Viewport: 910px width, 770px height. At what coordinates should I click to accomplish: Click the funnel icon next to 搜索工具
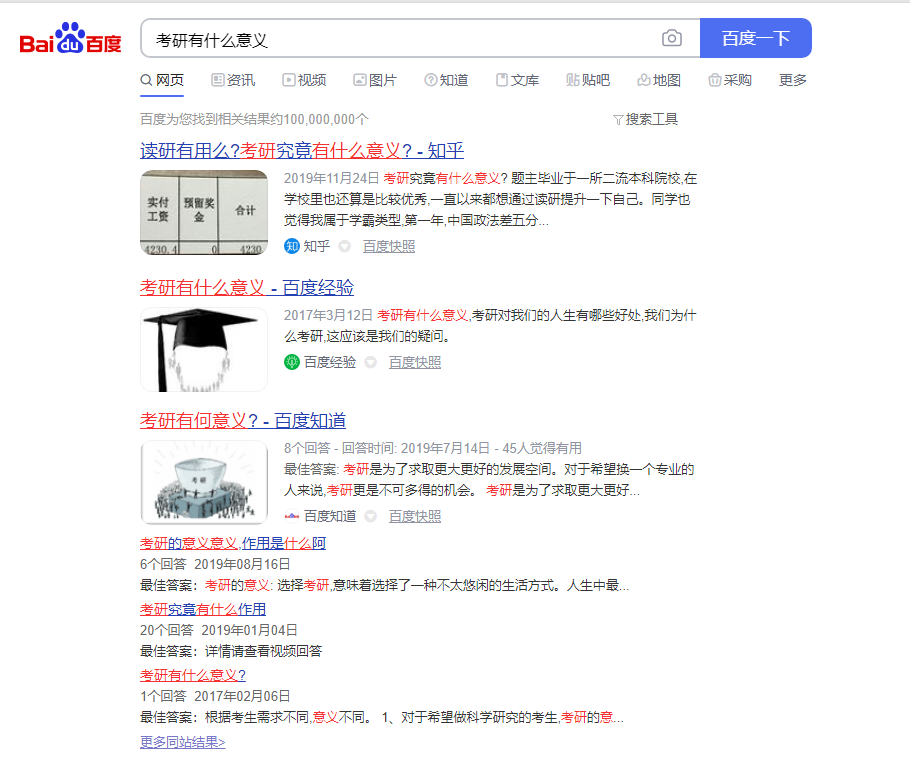click(x=618, y=120)
